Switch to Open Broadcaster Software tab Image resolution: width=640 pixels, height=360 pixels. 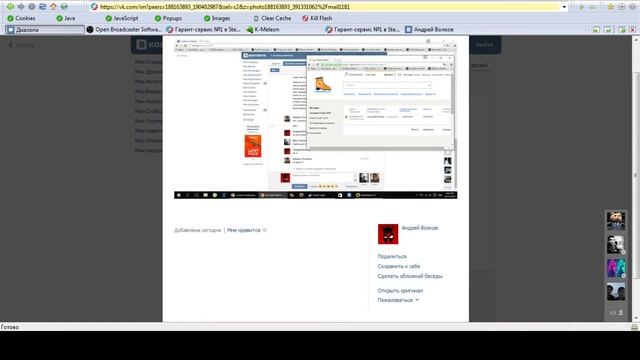(124, 30)
